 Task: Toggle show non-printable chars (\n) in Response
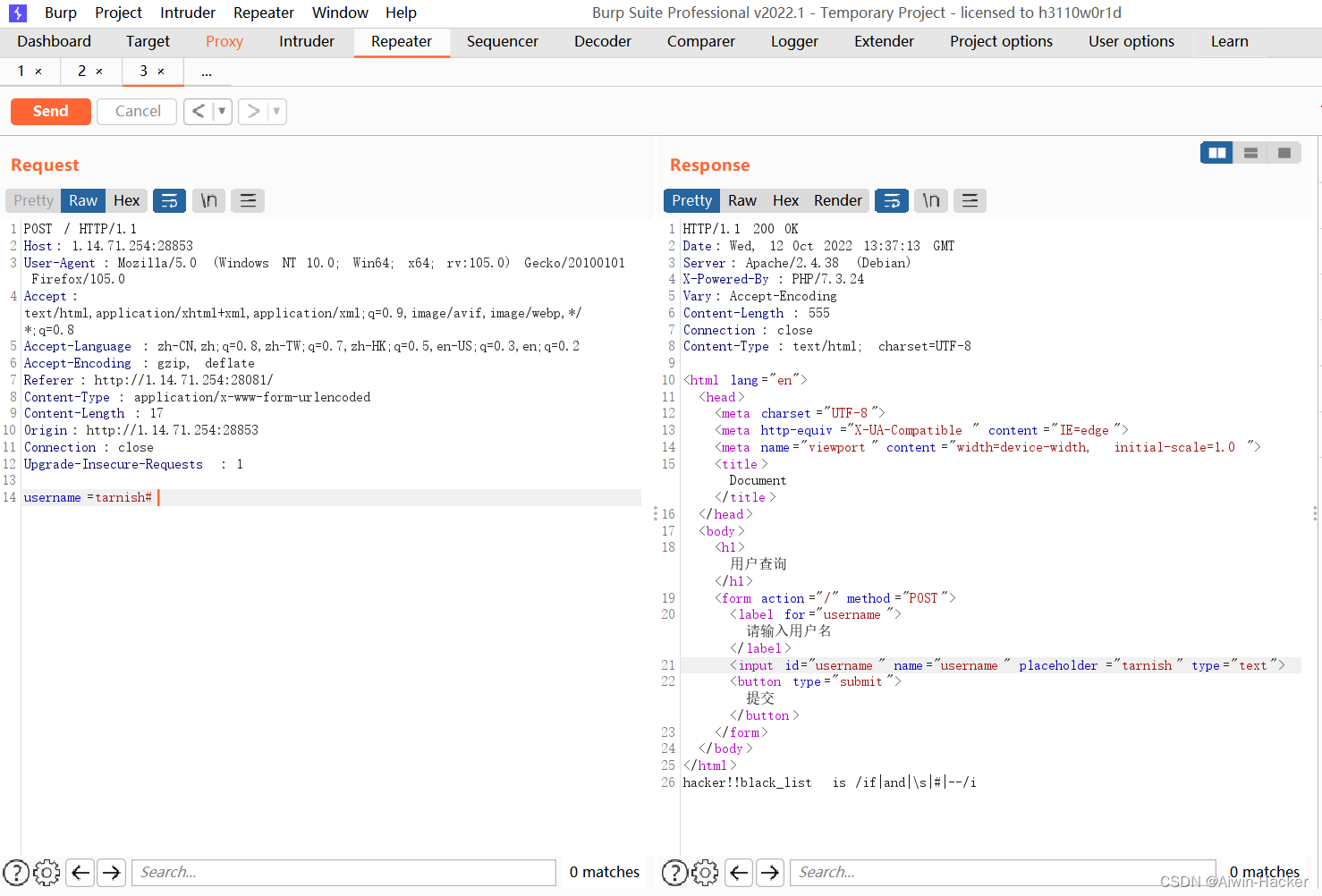click(931, 200)
